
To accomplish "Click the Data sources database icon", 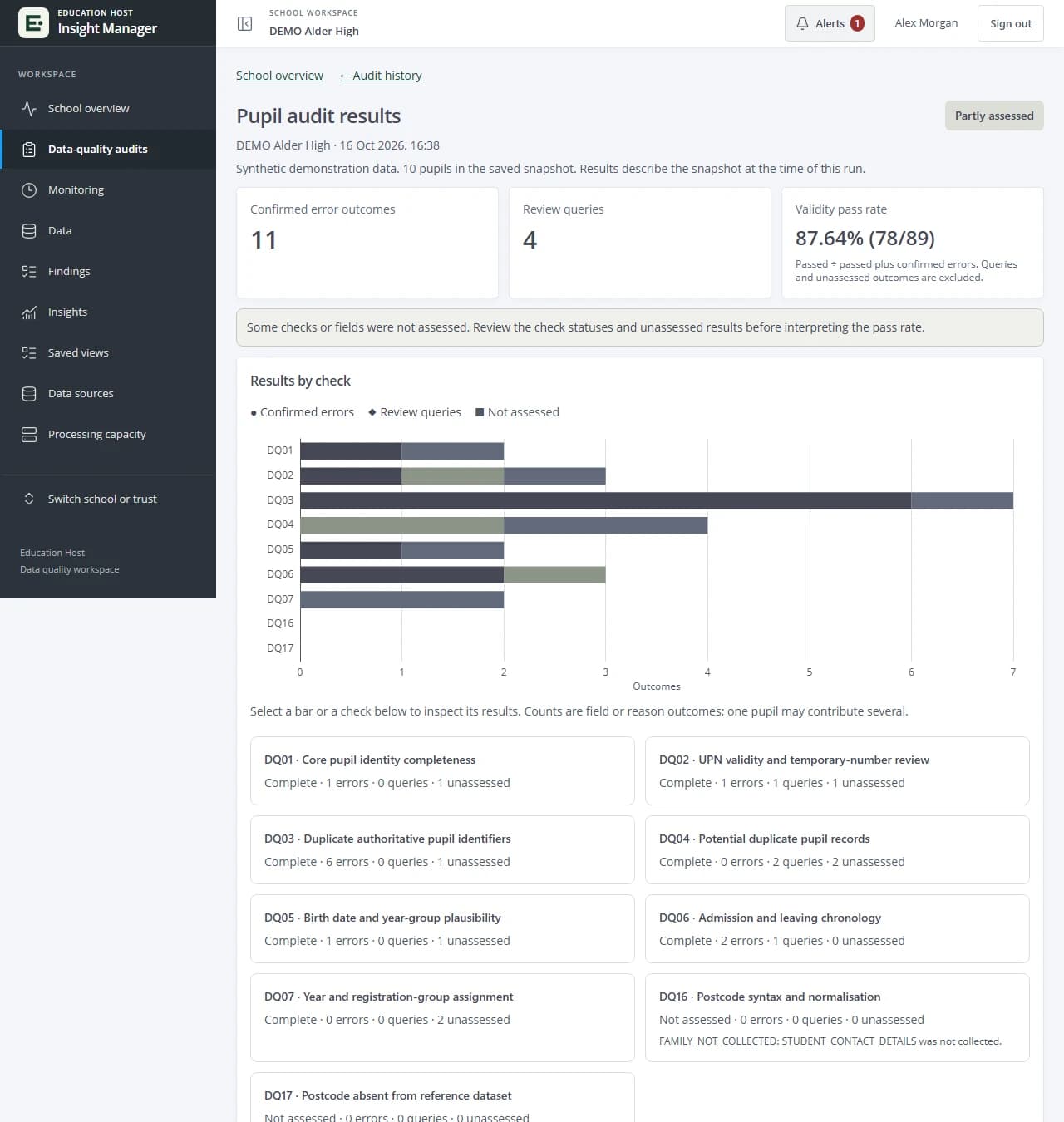I will coord(29,394).
